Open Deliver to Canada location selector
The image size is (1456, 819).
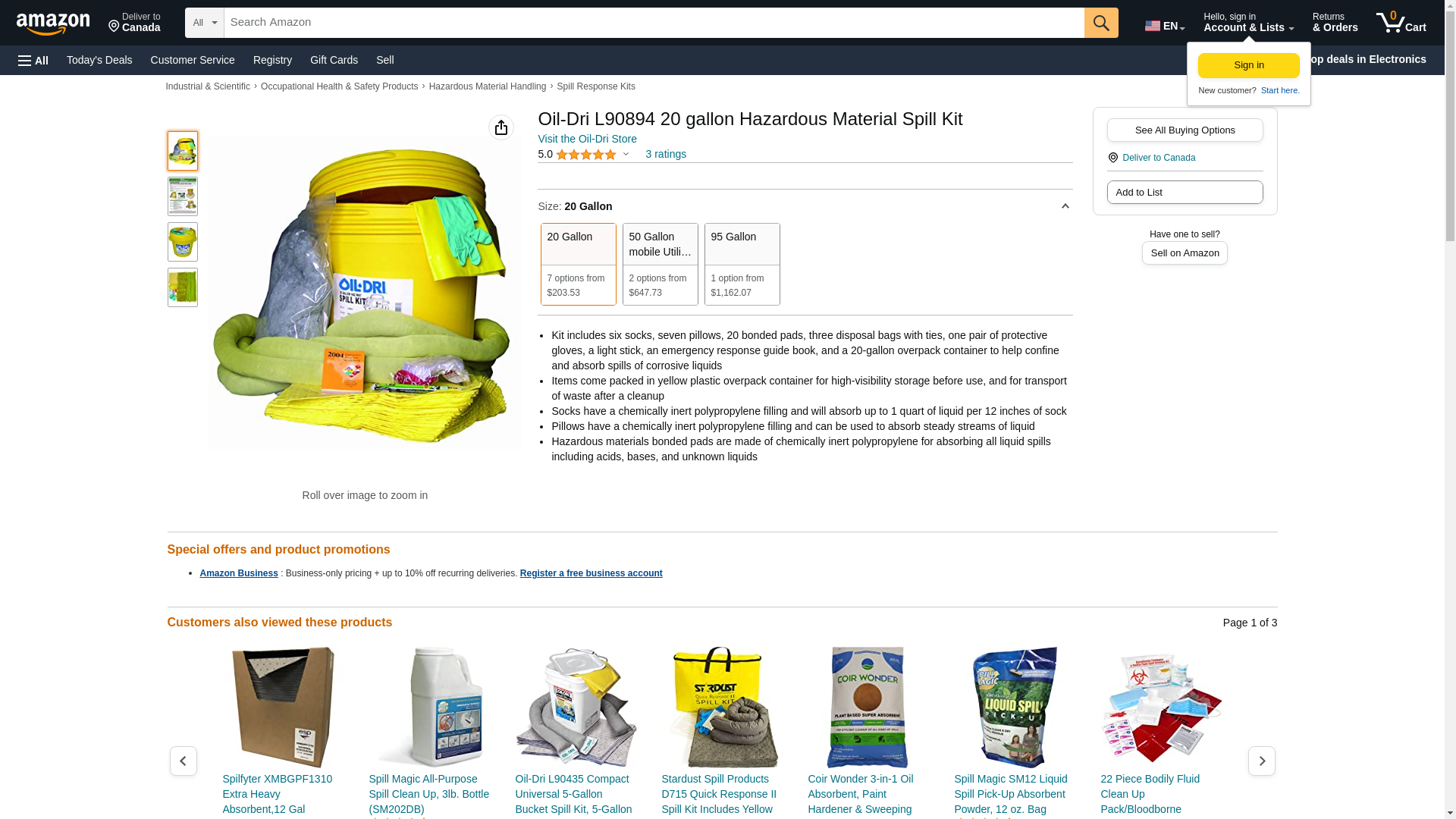click(134, 23)
